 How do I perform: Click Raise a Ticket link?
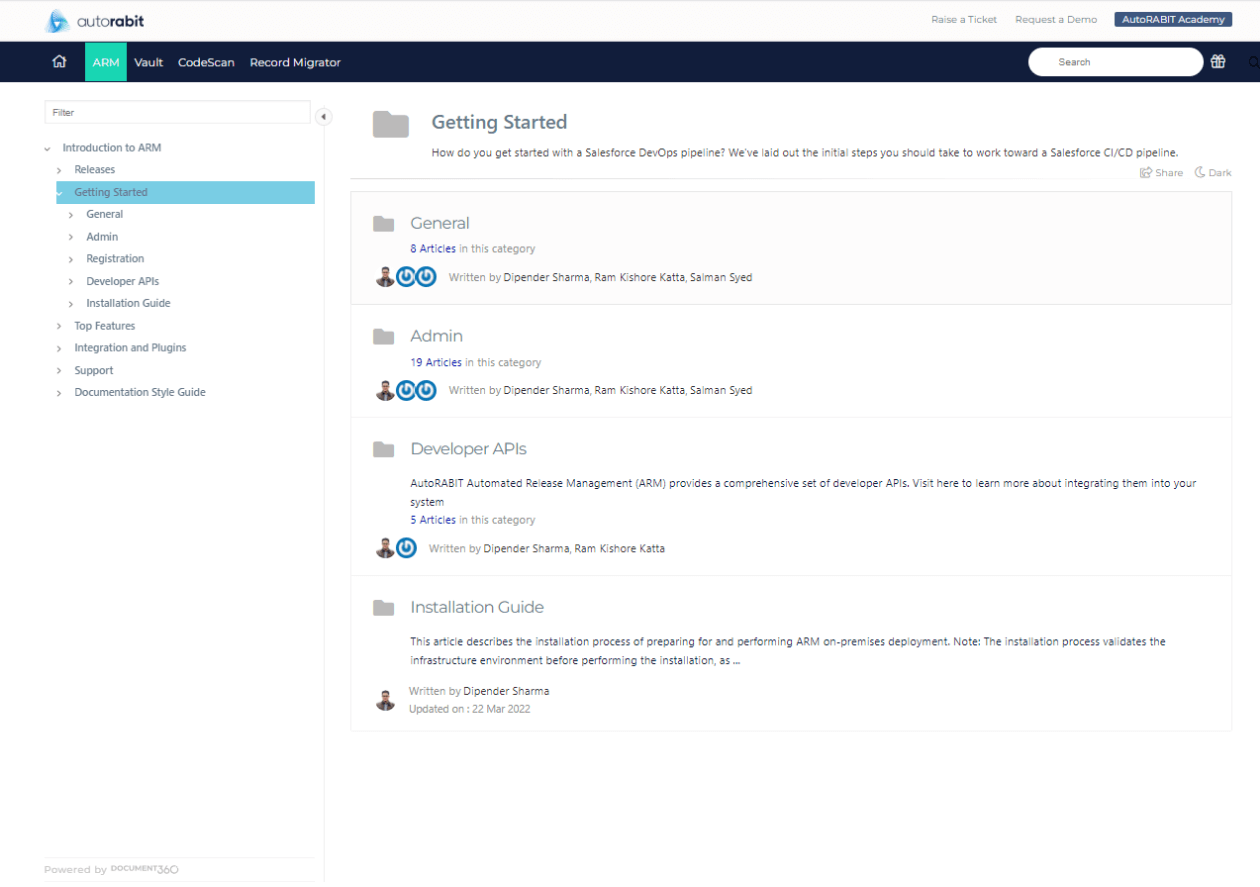[963, 19]
